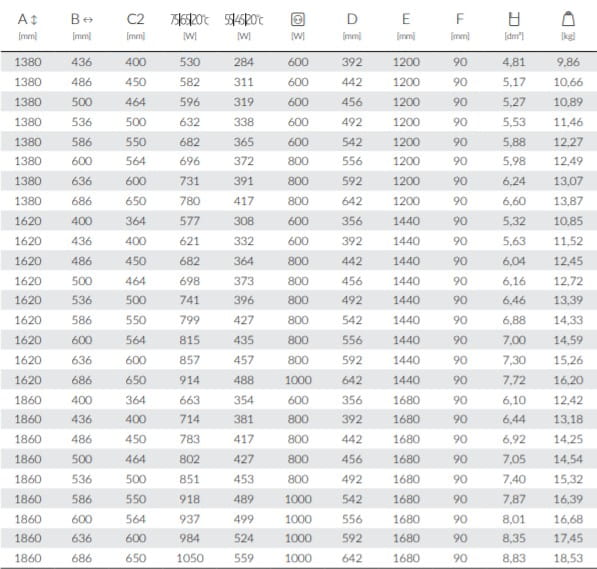This screenshot has height=569, width=597.
Task: Select the weight value 13,18 cell
Action: click(x=568, y=419)
